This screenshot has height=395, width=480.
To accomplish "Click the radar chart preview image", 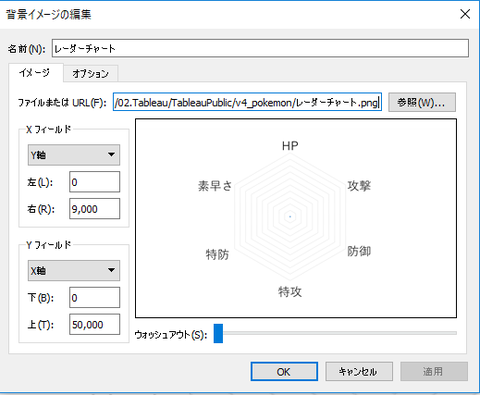I will [x=296, y=218].
